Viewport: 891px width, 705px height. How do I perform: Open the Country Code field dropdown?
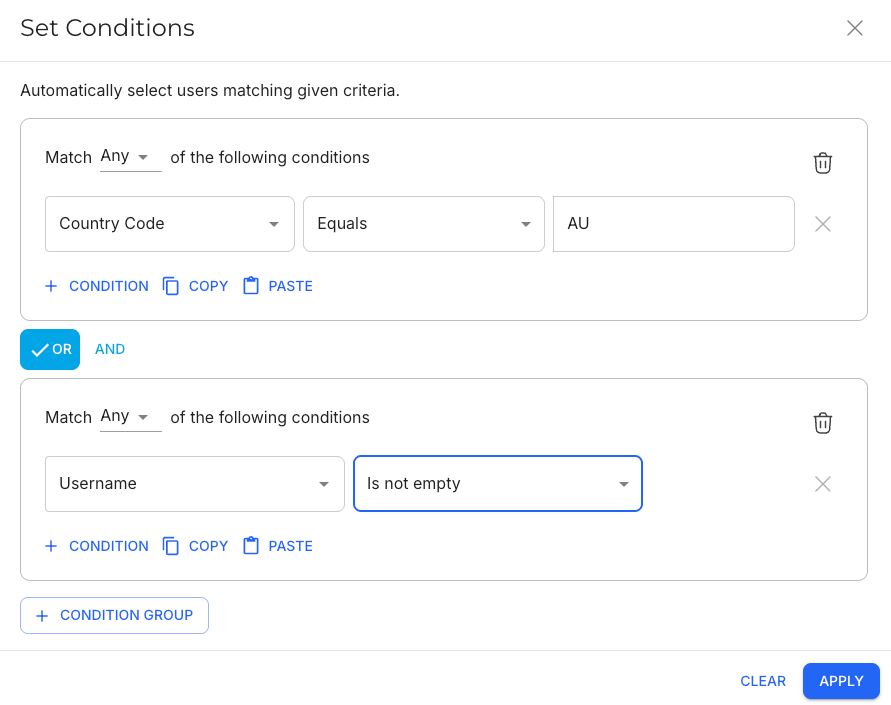pyautogui.click(x=170, y=224)
